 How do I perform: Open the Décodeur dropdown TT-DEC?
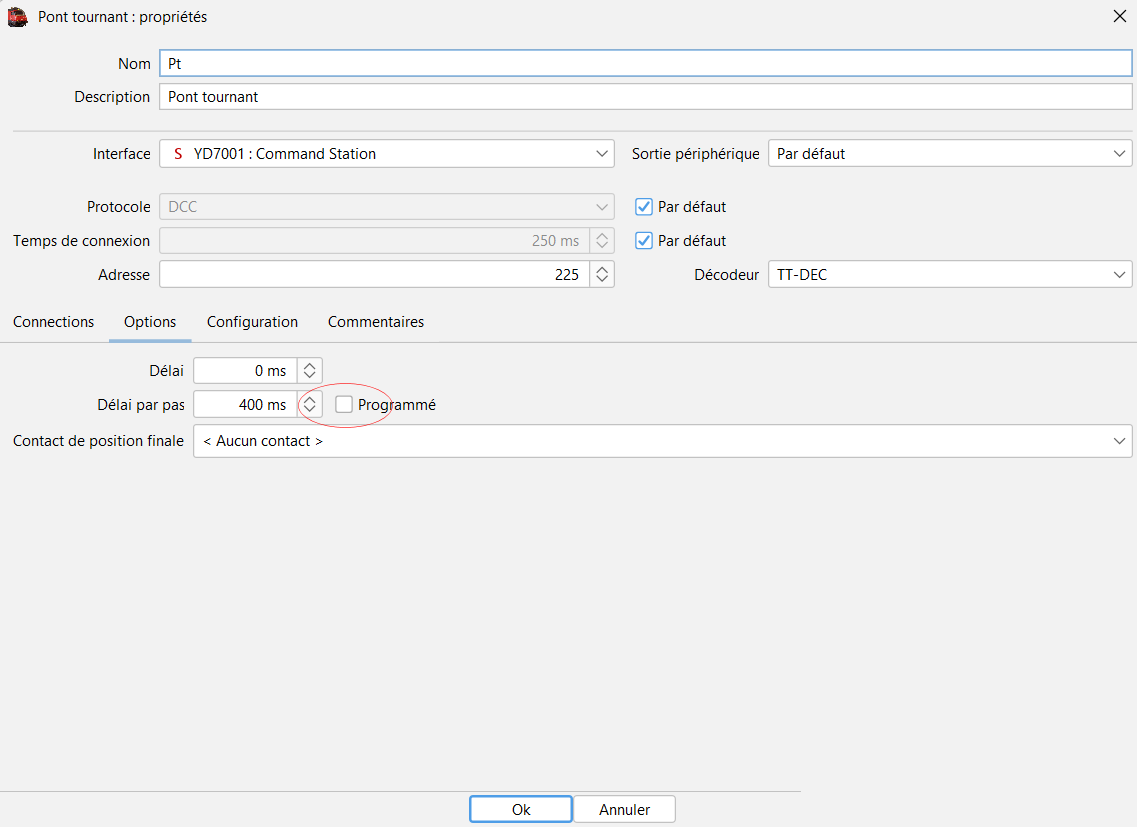click(x=950, y=274)
